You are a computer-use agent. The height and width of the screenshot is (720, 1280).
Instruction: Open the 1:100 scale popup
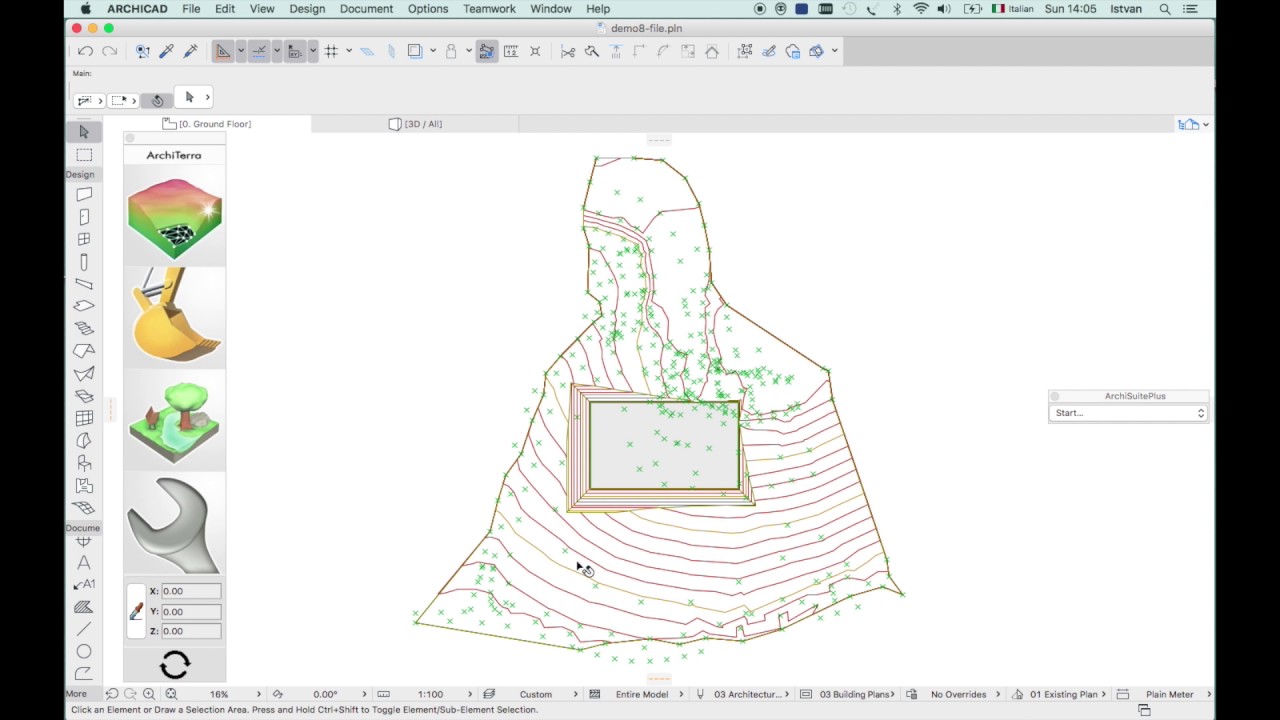pos(469,694)
